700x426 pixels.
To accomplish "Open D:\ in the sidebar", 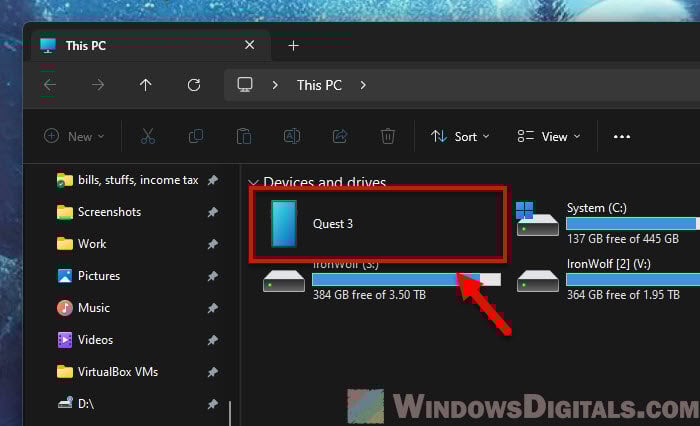I will click(x=76, y=404).
